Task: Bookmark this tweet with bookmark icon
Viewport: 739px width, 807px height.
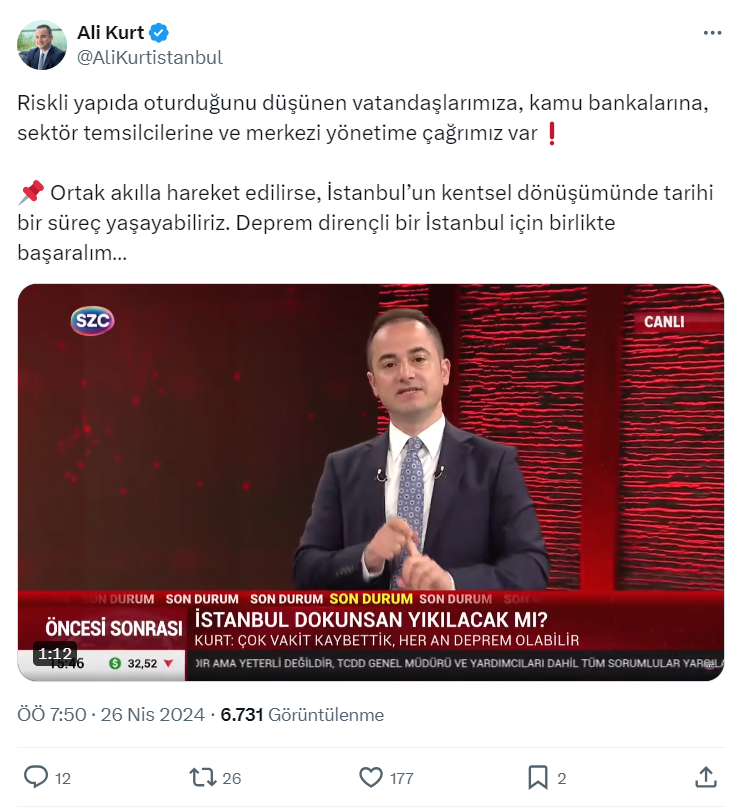Action: [x=538, y=778]
